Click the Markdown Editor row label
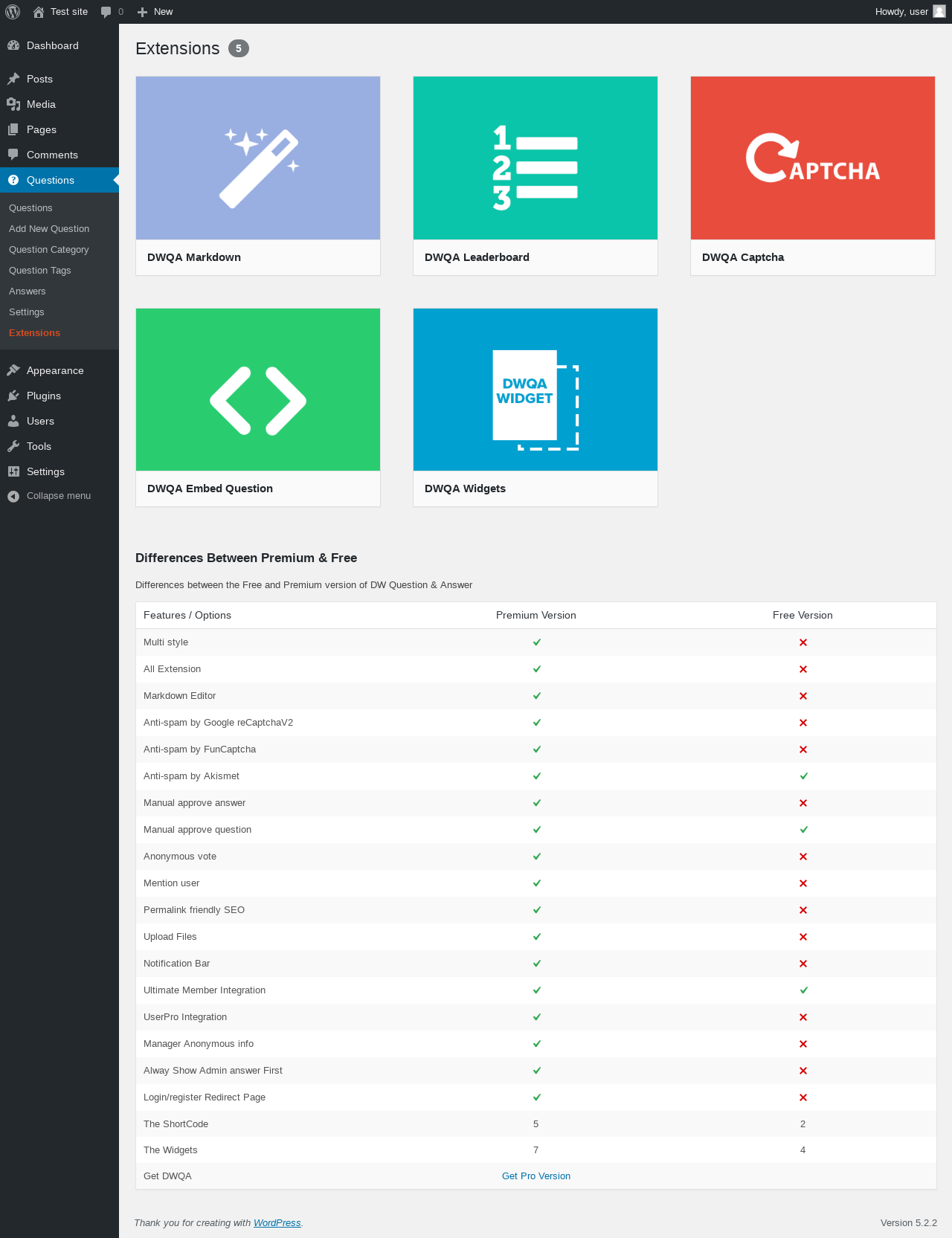Viewport: 952px width, 1238px height. [179, 696]
